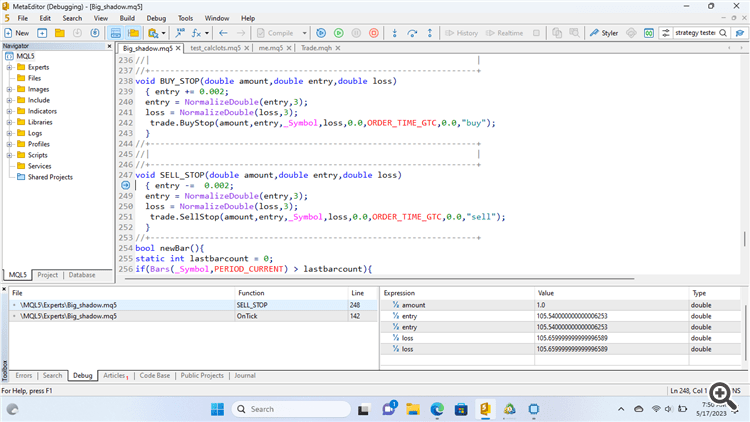Open the Debug menu
The width and height of the screenshot is (750, 422).
click(x=156, y=18)
